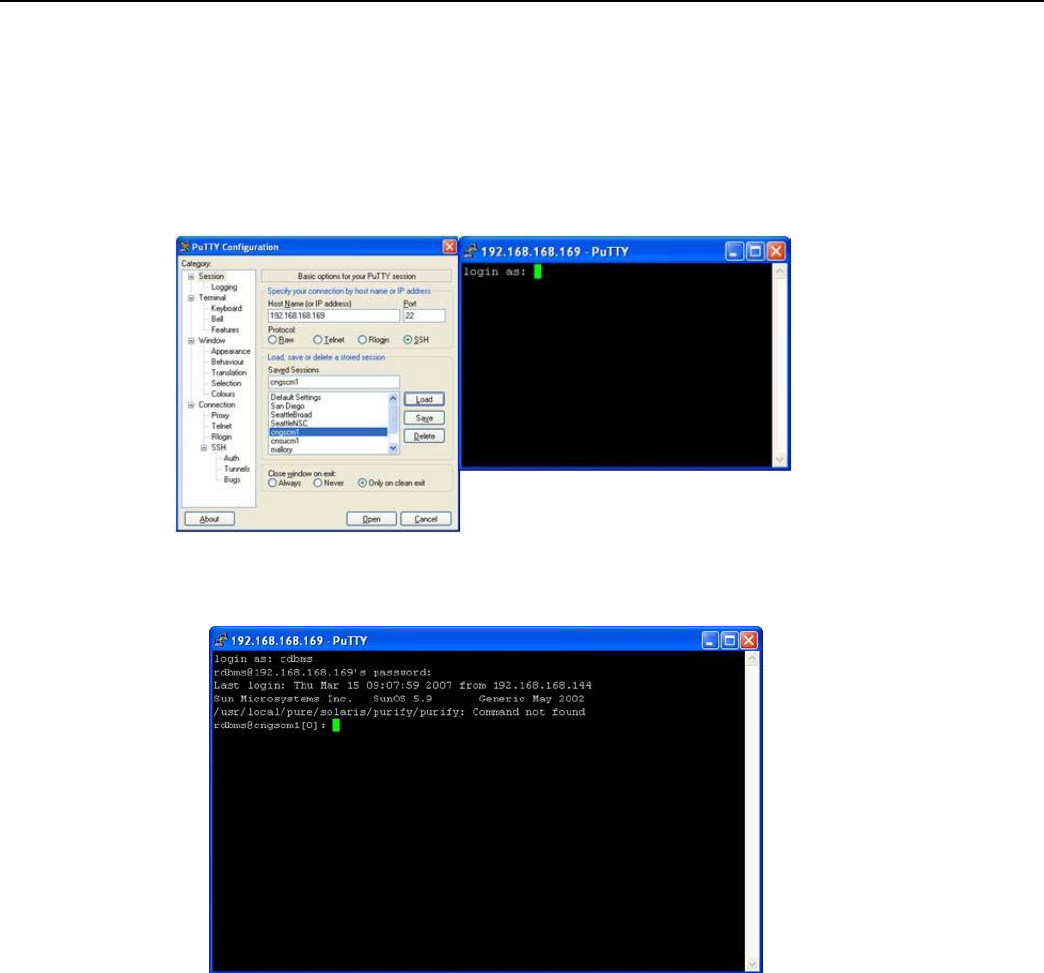
Task: Select cnsucm1 saved session
Action: [x=328, y=441]
